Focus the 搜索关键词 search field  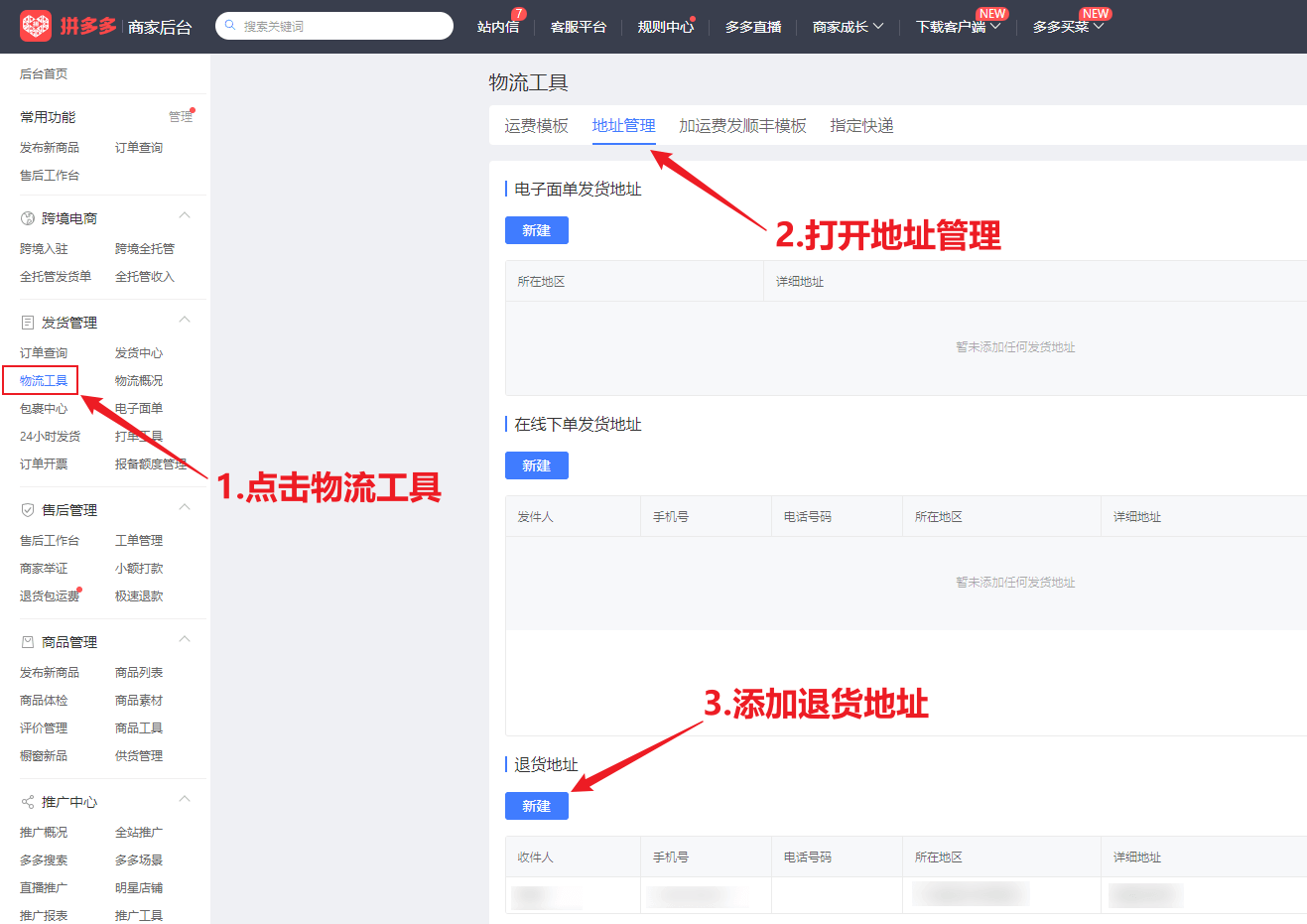pyautogui.click(x=334, y=26)
